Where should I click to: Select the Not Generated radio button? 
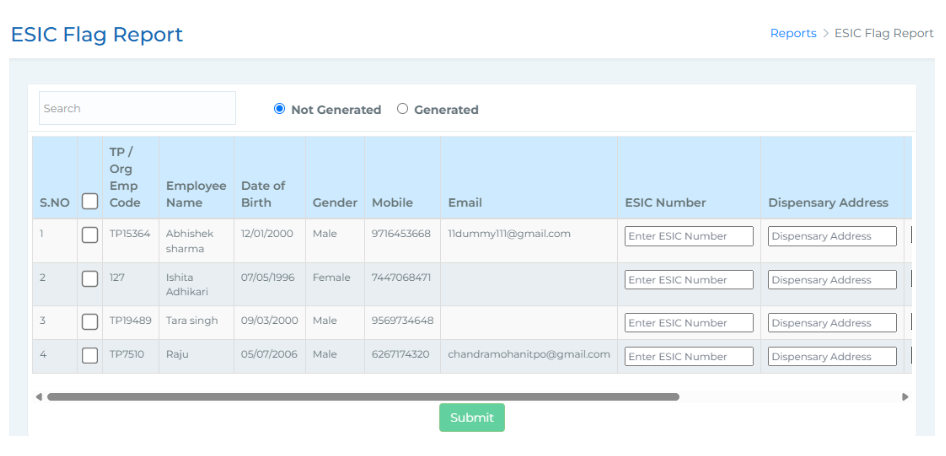coord(280,109)
